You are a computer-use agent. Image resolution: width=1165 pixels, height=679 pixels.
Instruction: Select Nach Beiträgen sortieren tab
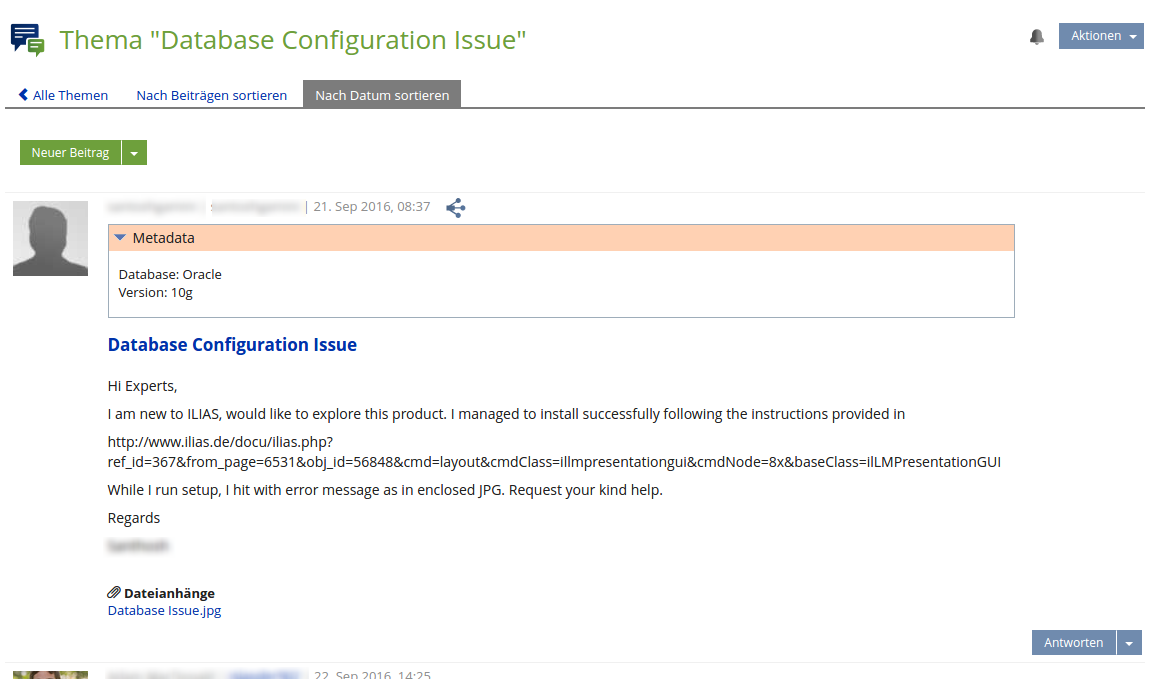(x=212, y=95)
